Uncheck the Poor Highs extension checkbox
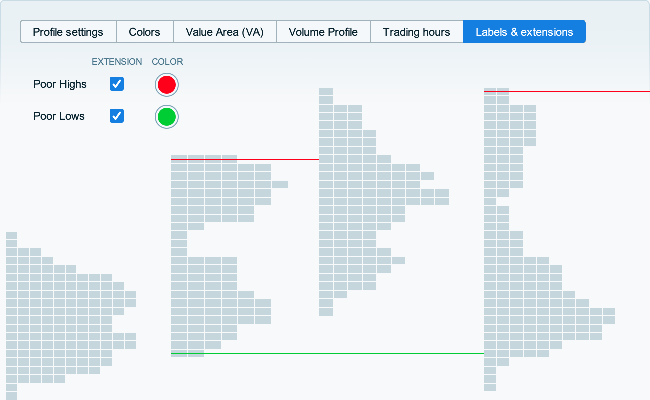The width and height of the screenshot is (650, 400). tap(117, 84)
